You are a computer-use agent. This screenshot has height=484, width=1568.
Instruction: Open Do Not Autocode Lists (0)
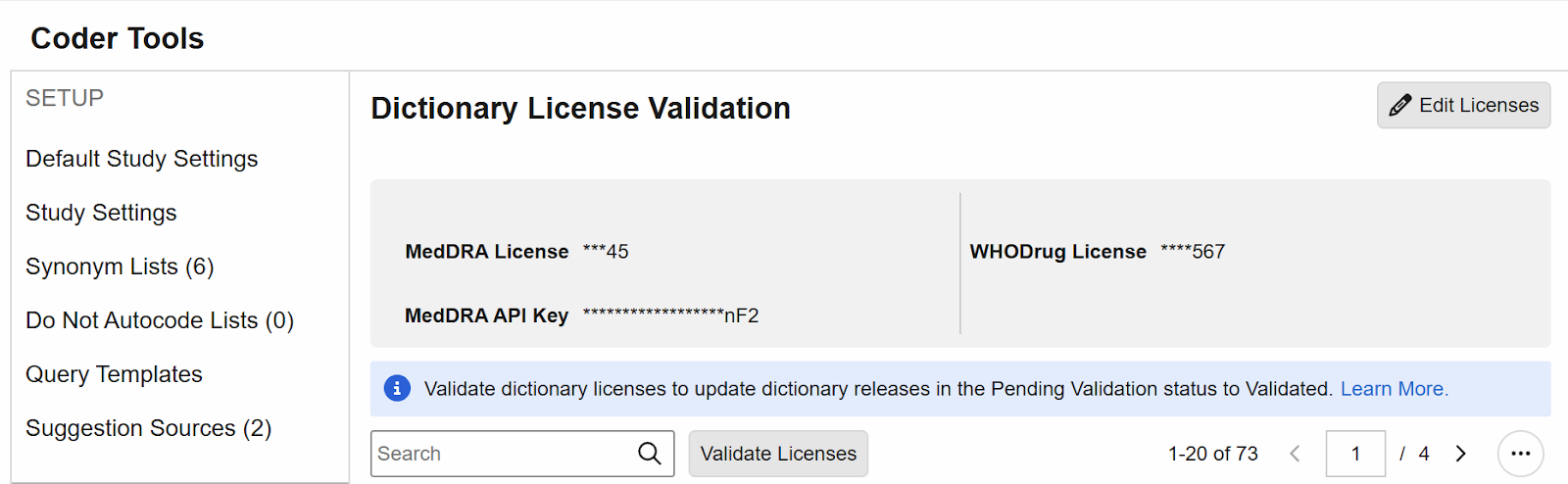click(x=160, y=320)
